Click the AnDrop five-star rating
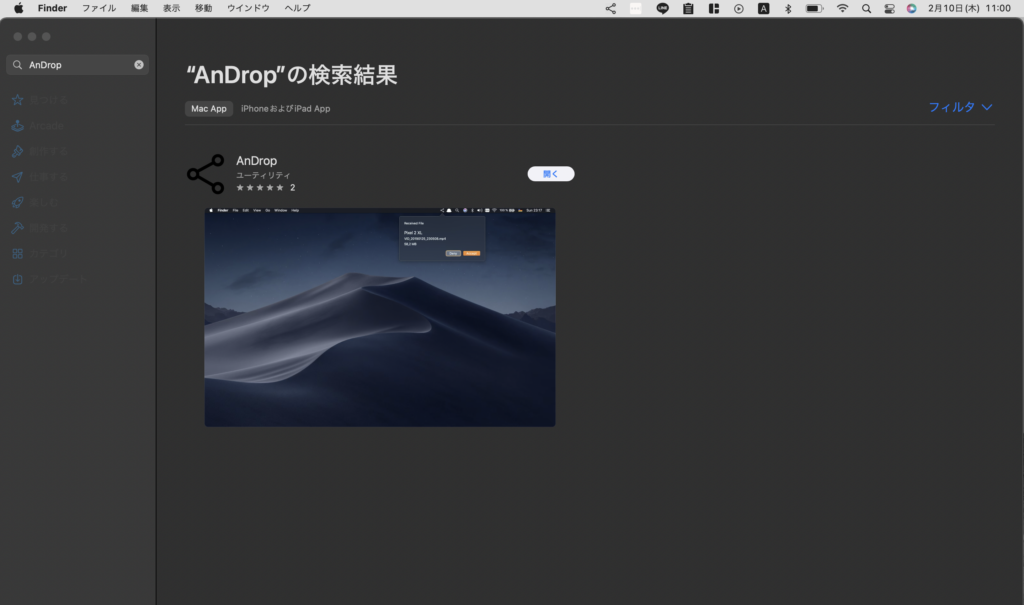 click(260, 188)
